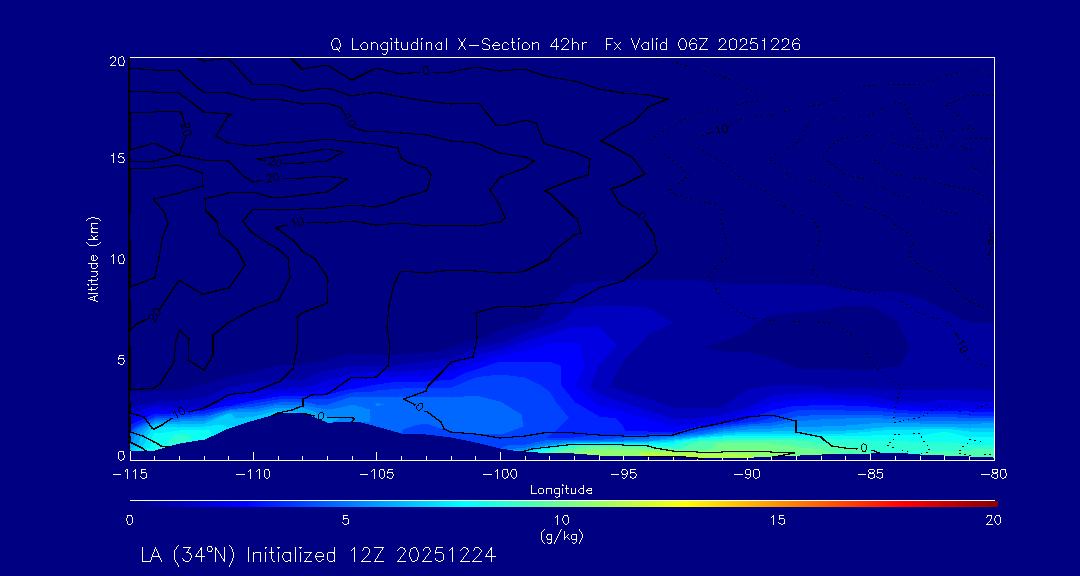Click the horizontal humidity color scale bar
This screenshot has height=576, width=1080.
pyautogui.click(x=563, y=504)
